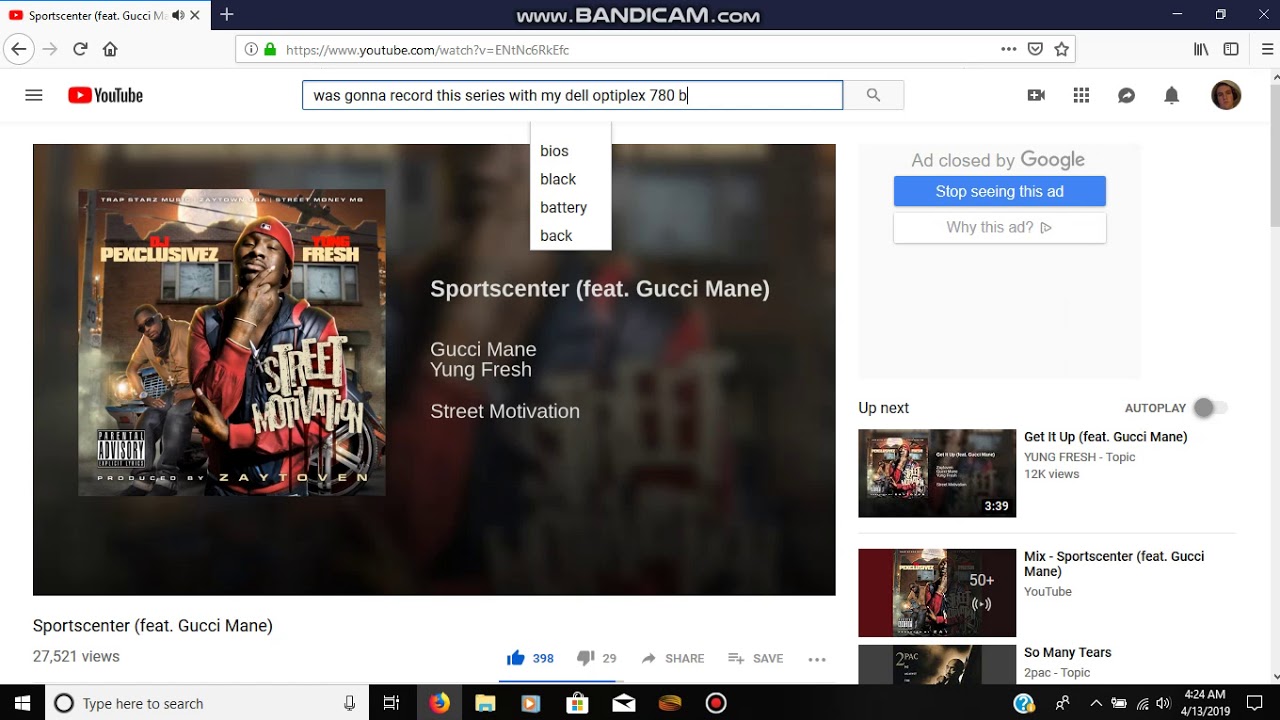Open the 2pac - Topic channel
Screen dimensions: 1280x720
1057,673
